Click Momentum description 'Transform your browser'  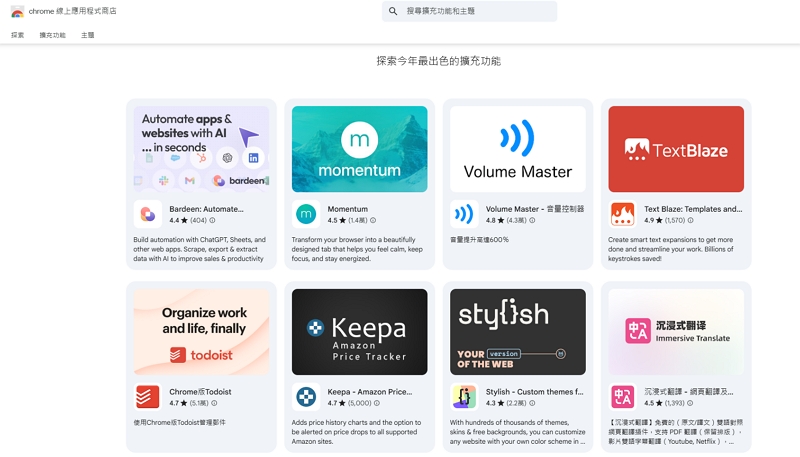tap(357, 249)
